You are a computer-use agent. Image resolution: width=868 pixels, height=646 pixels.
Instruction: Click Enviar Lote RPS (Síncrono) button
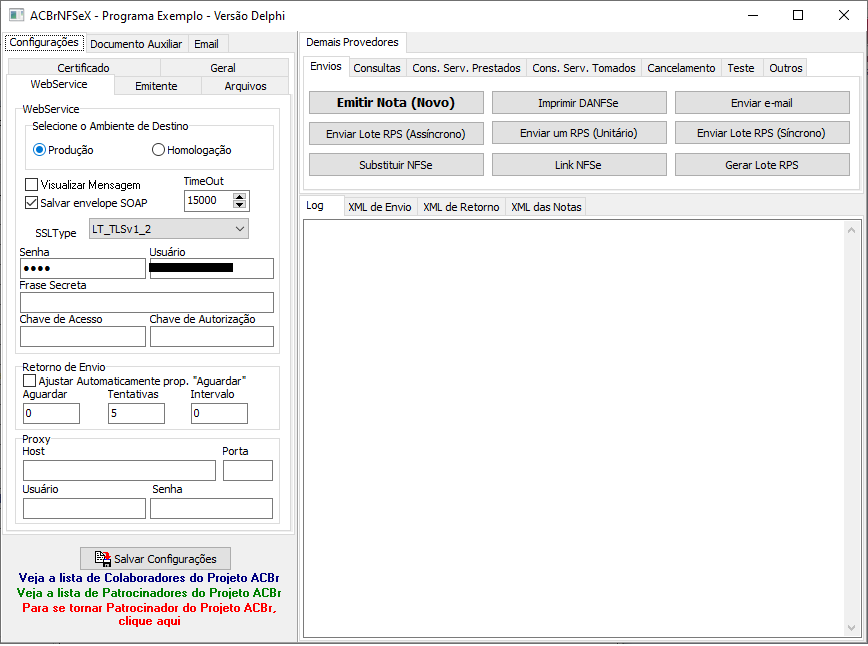[762, 133]
